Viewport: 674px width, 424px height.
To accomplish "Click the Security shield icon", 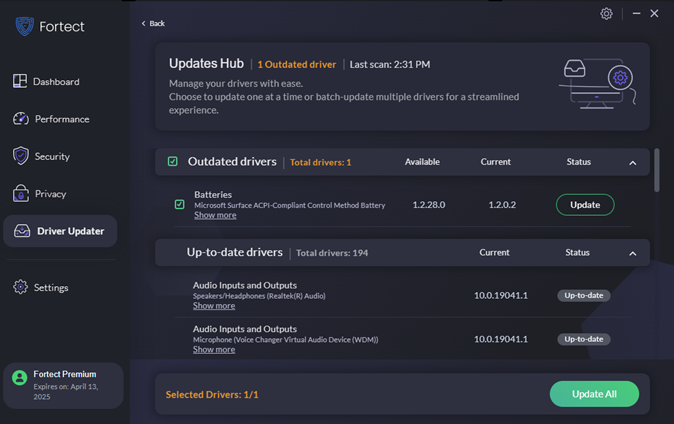I will pos(20,156).
